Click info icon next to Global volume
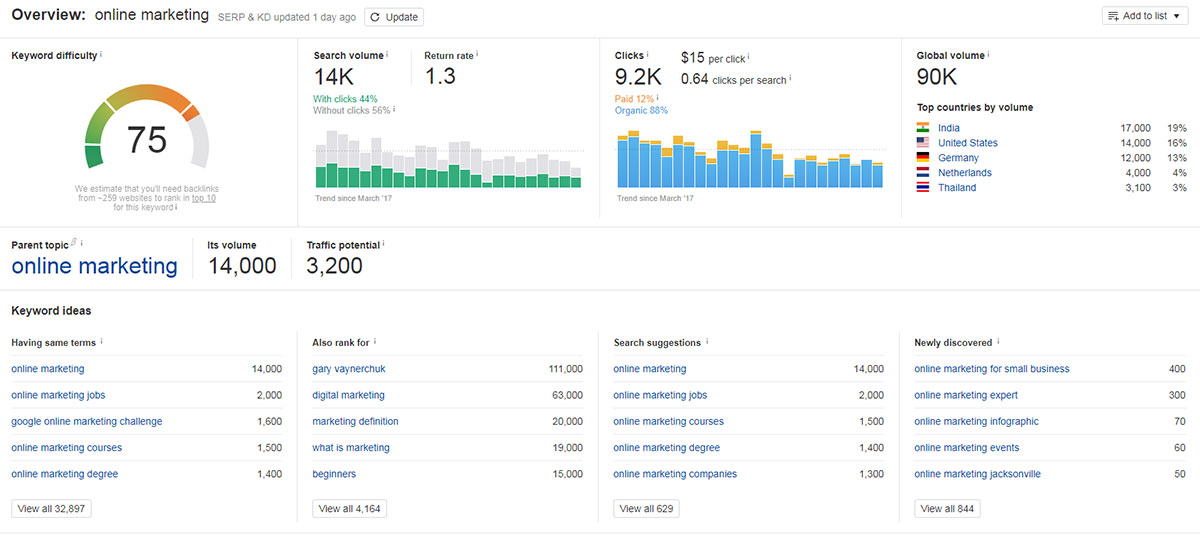This screenshot has height=537, width=1200. point(989,55)
